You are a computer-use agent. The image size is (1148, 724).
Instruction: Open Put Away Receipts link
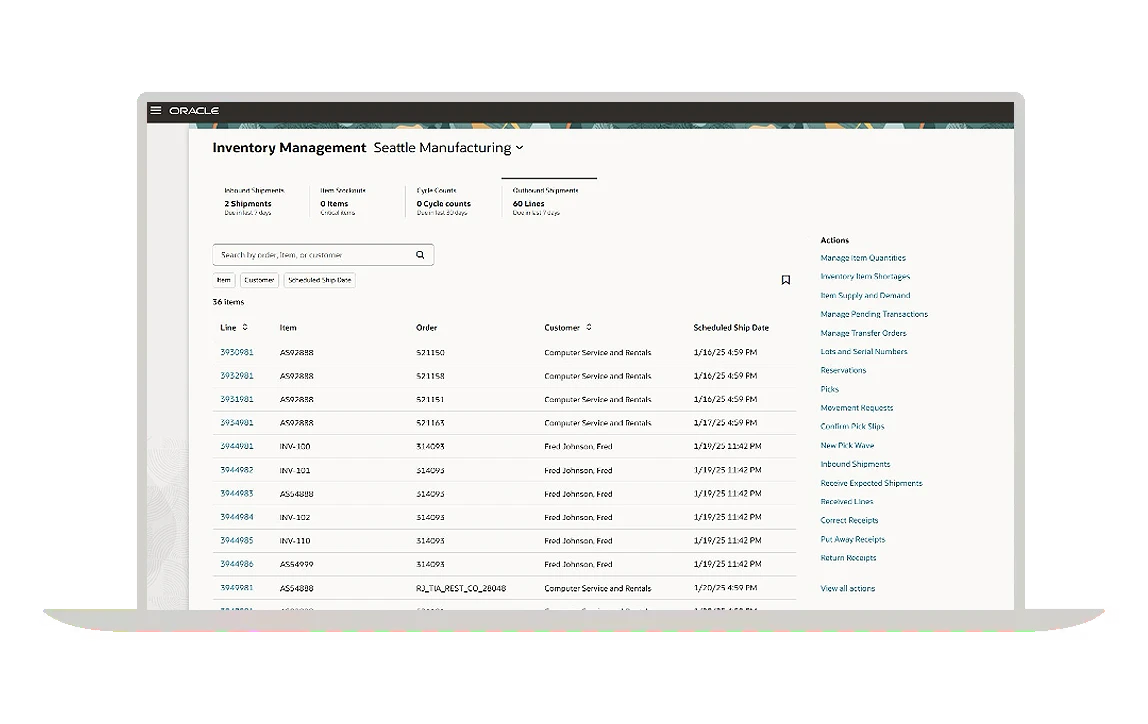pos(852,540)
